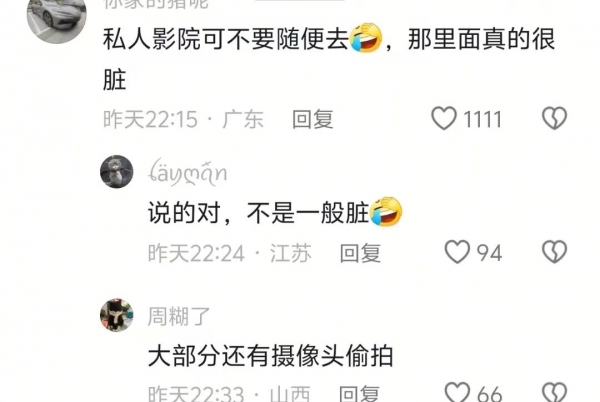600x402 pixels.
Task: Dislike 周糊了's reply about 摄像头偷拍
Action: pyautogui.click(x=554, y=392)
